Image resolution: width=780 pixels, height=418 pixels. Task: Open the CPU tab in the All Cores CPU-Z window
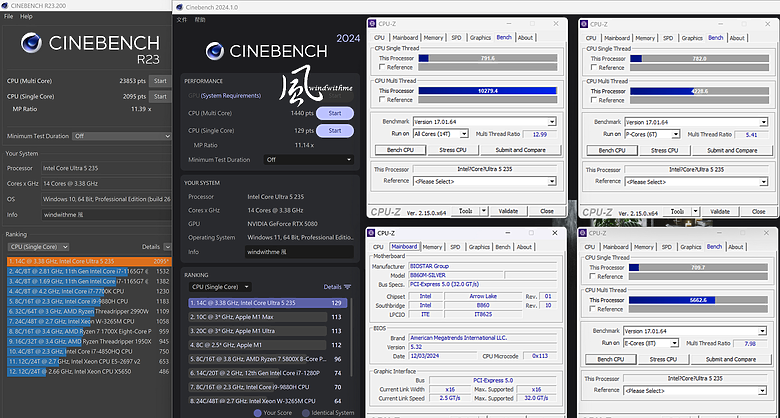pyautogui.click(x=380, y=38)
